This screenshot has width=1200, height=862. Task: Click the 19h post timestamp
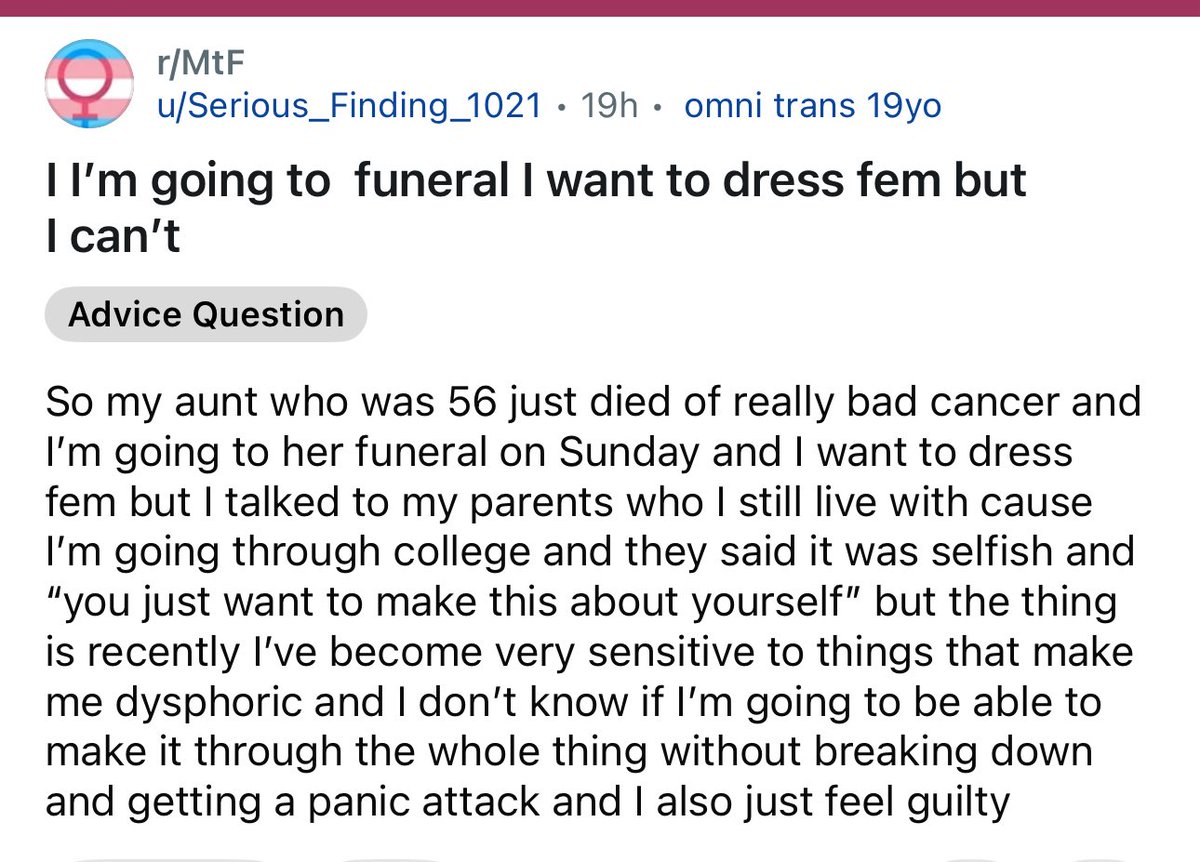click(609, 104)
